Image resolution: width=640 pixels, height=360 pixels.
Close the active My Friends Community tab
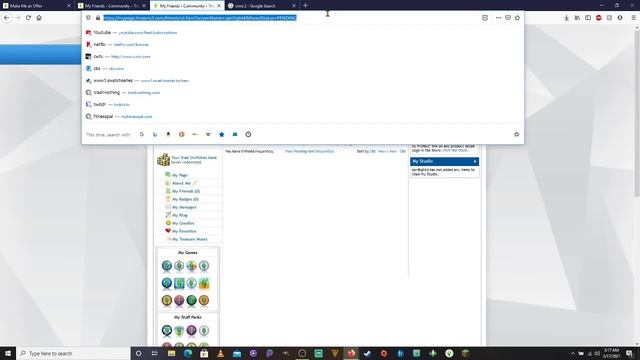(x=219, y=6)
